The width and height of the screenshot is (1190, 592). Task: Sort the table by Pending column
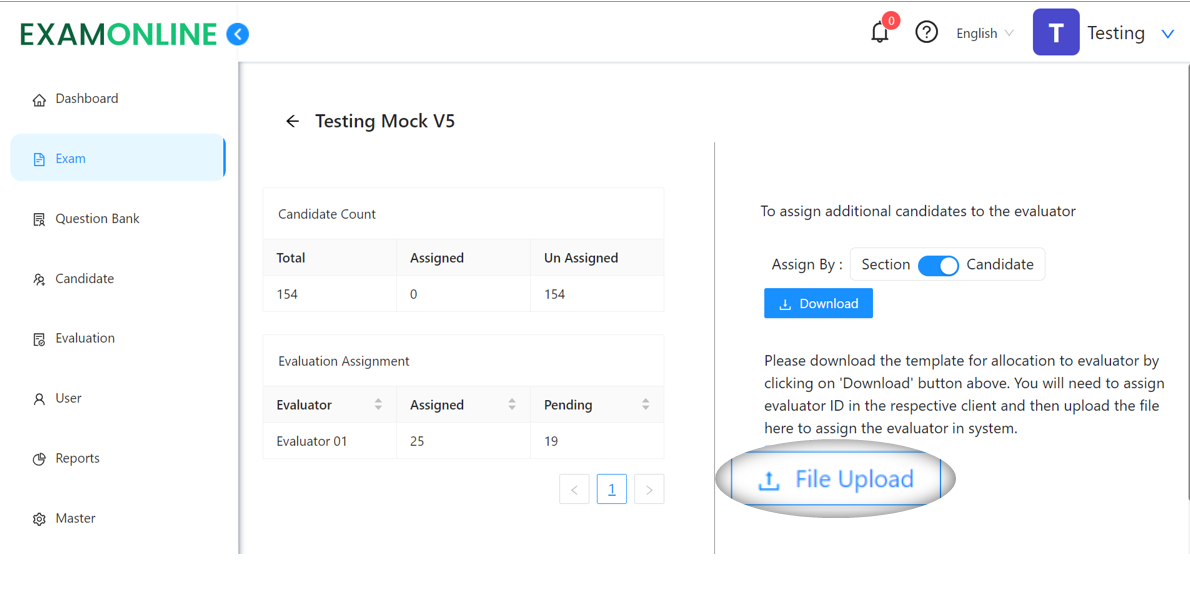pos(645,405)
